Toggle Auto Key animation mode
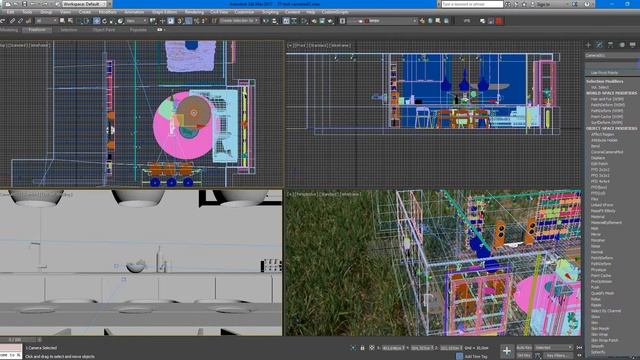This screenshot has width=640, height=360. [524, 348]
